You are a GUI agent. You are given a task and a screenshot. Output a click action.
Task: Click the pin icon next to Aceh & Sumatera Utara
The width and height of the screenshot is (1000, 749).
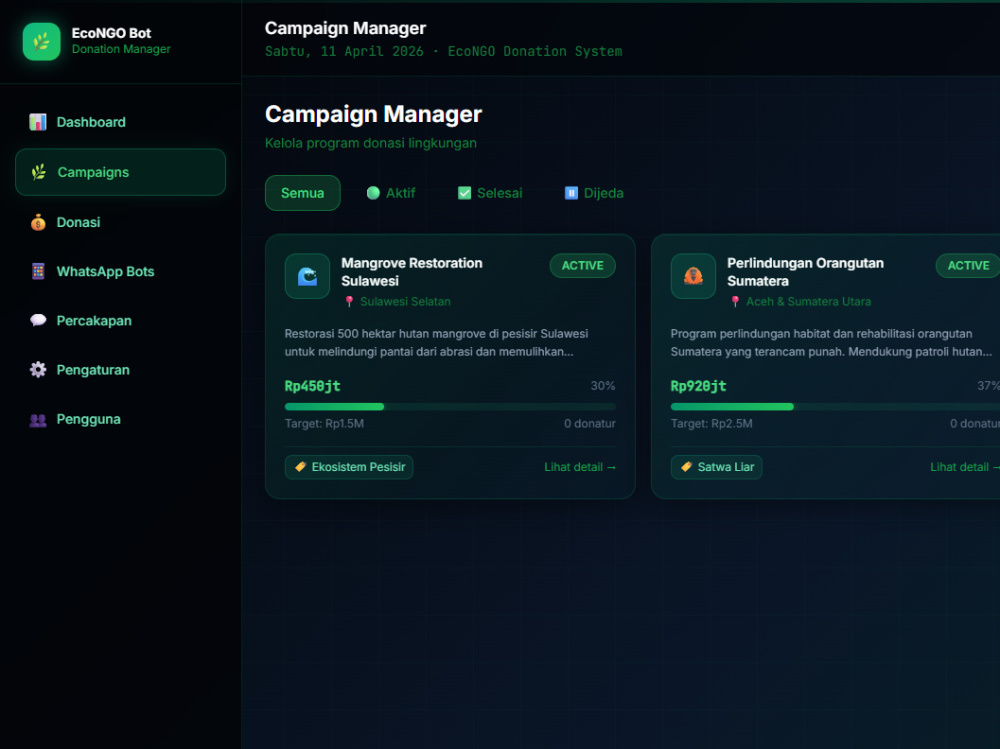pyautogui.click(x=735, y=302)
